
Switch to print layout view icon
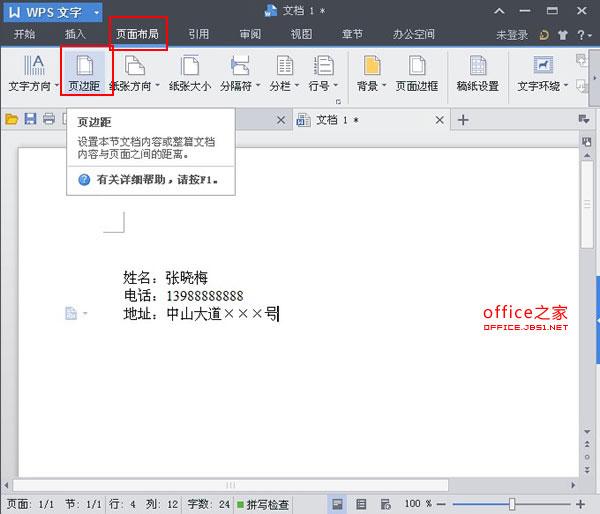(337, 504)
